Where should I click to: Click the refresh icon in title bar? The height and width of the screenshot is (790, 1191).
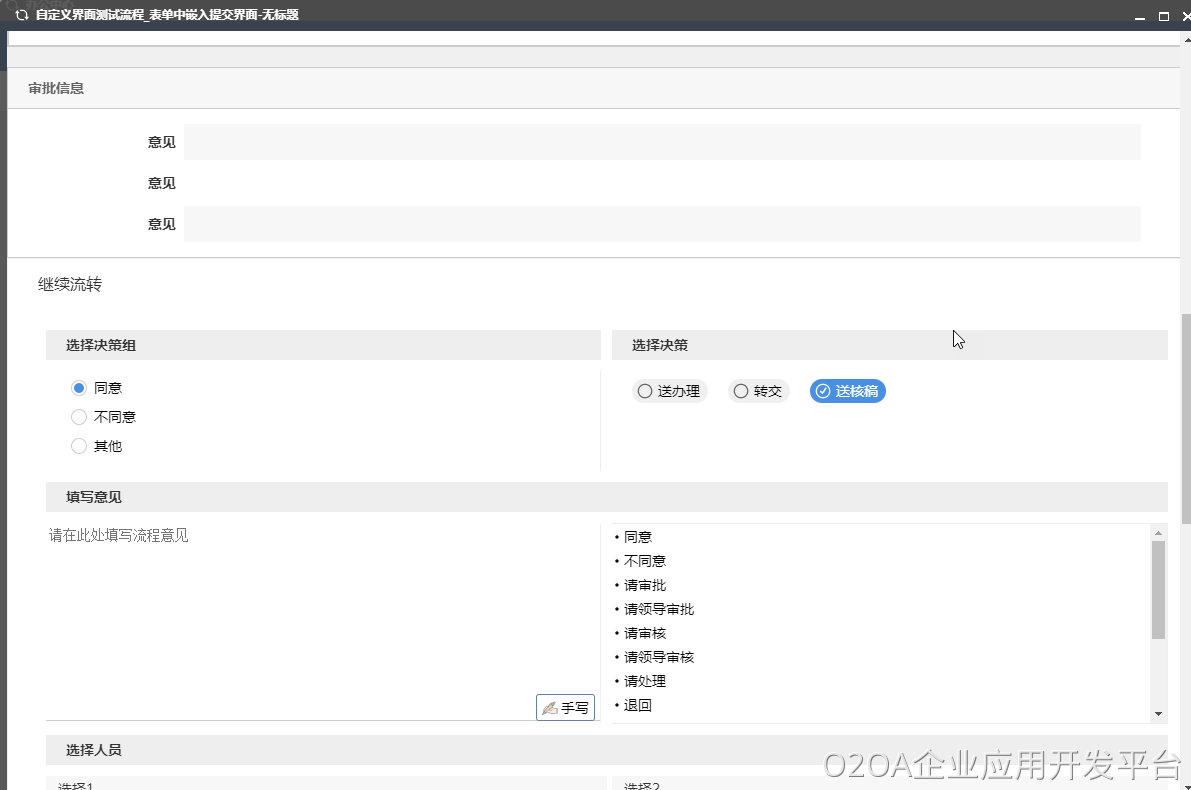[21, 15]
